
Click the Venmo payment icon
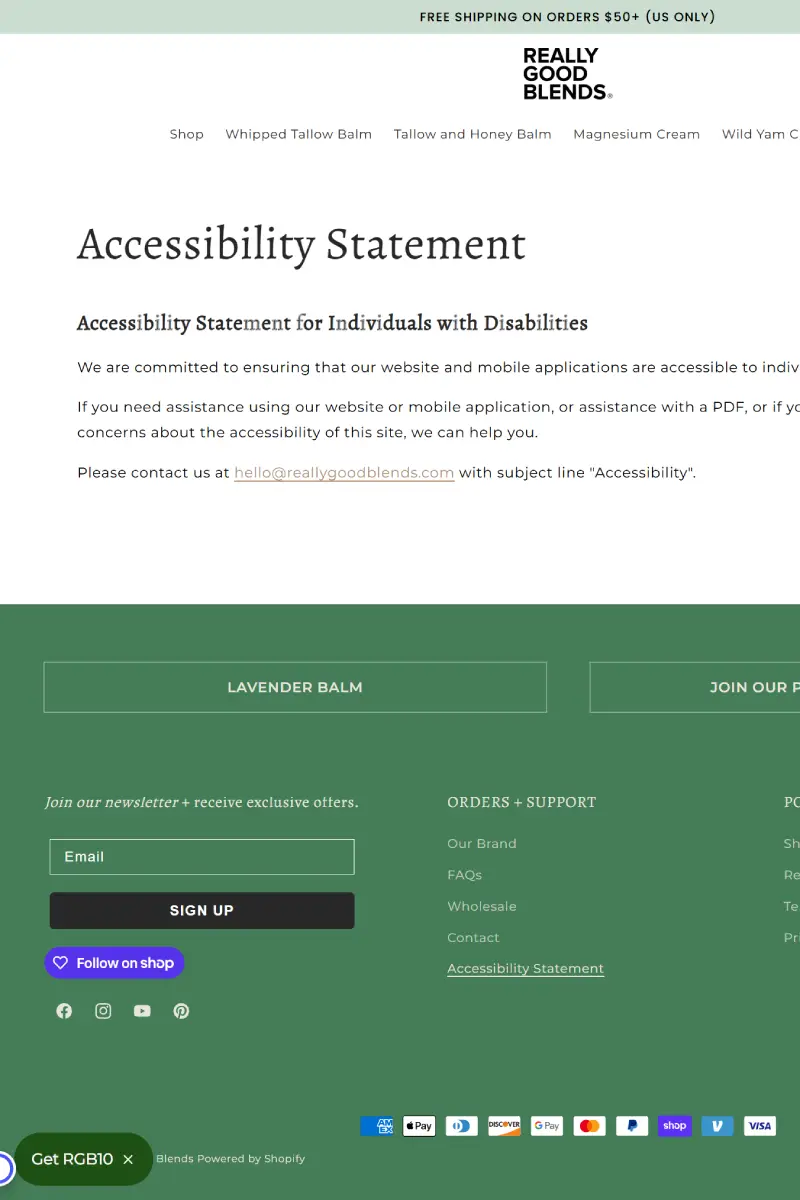tap(717, 1126)
